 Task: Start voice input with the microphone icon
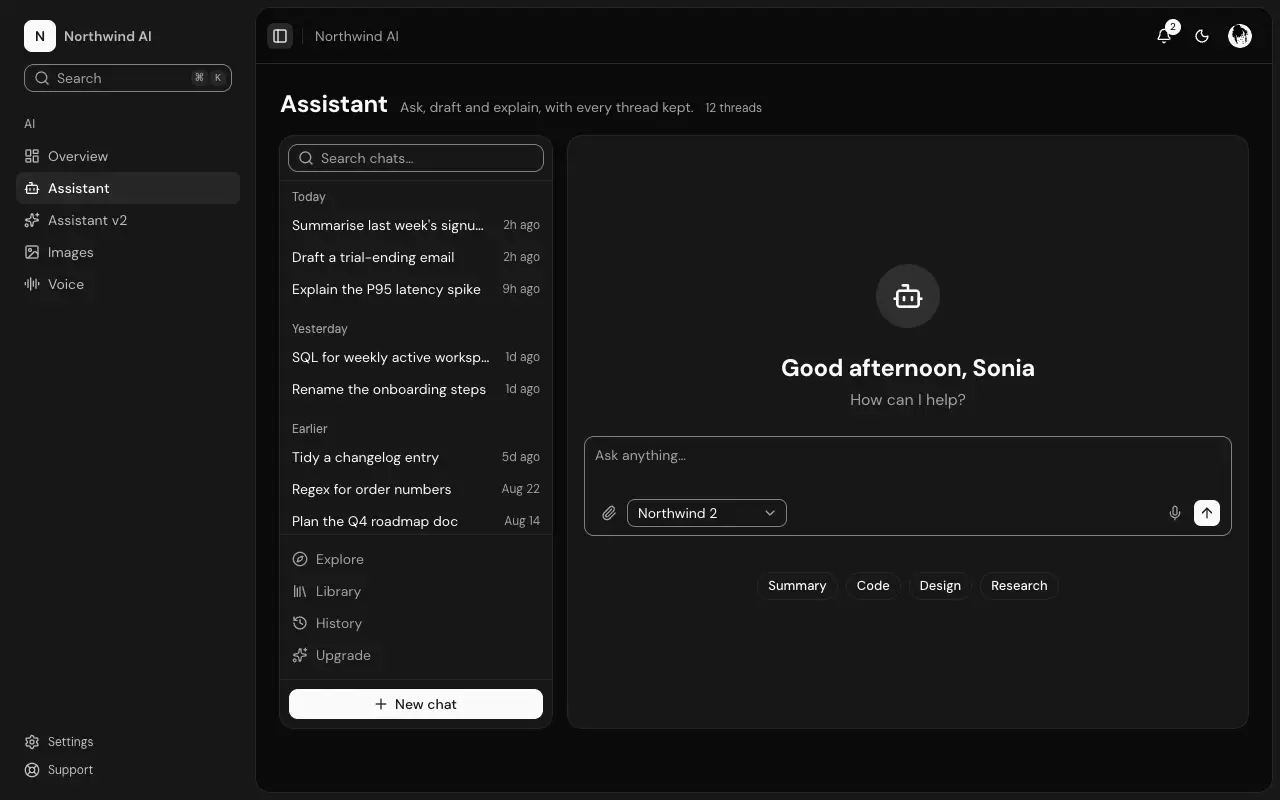tap(1175, 513)
